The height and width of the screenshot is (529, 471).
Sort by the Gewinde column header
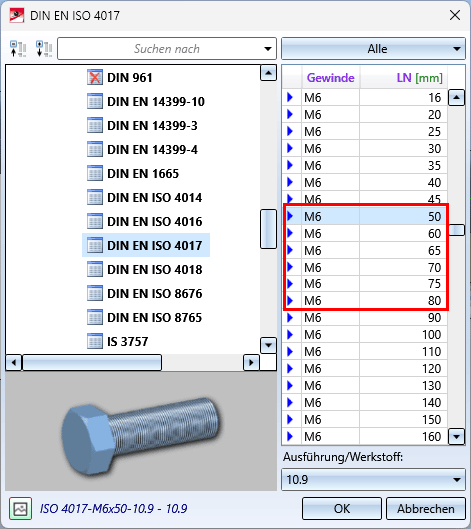tap(331, 78)
